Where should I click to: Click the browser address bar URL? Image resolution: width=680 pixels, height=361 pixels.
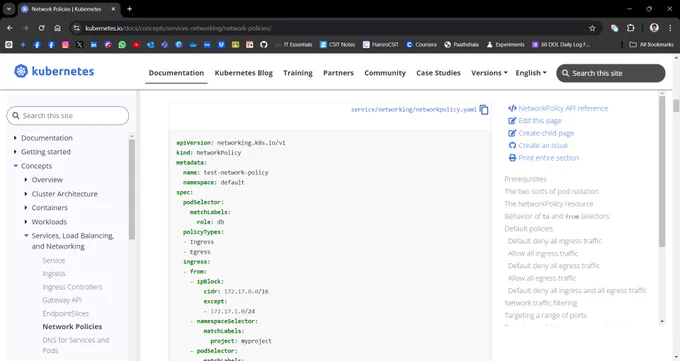178,28
